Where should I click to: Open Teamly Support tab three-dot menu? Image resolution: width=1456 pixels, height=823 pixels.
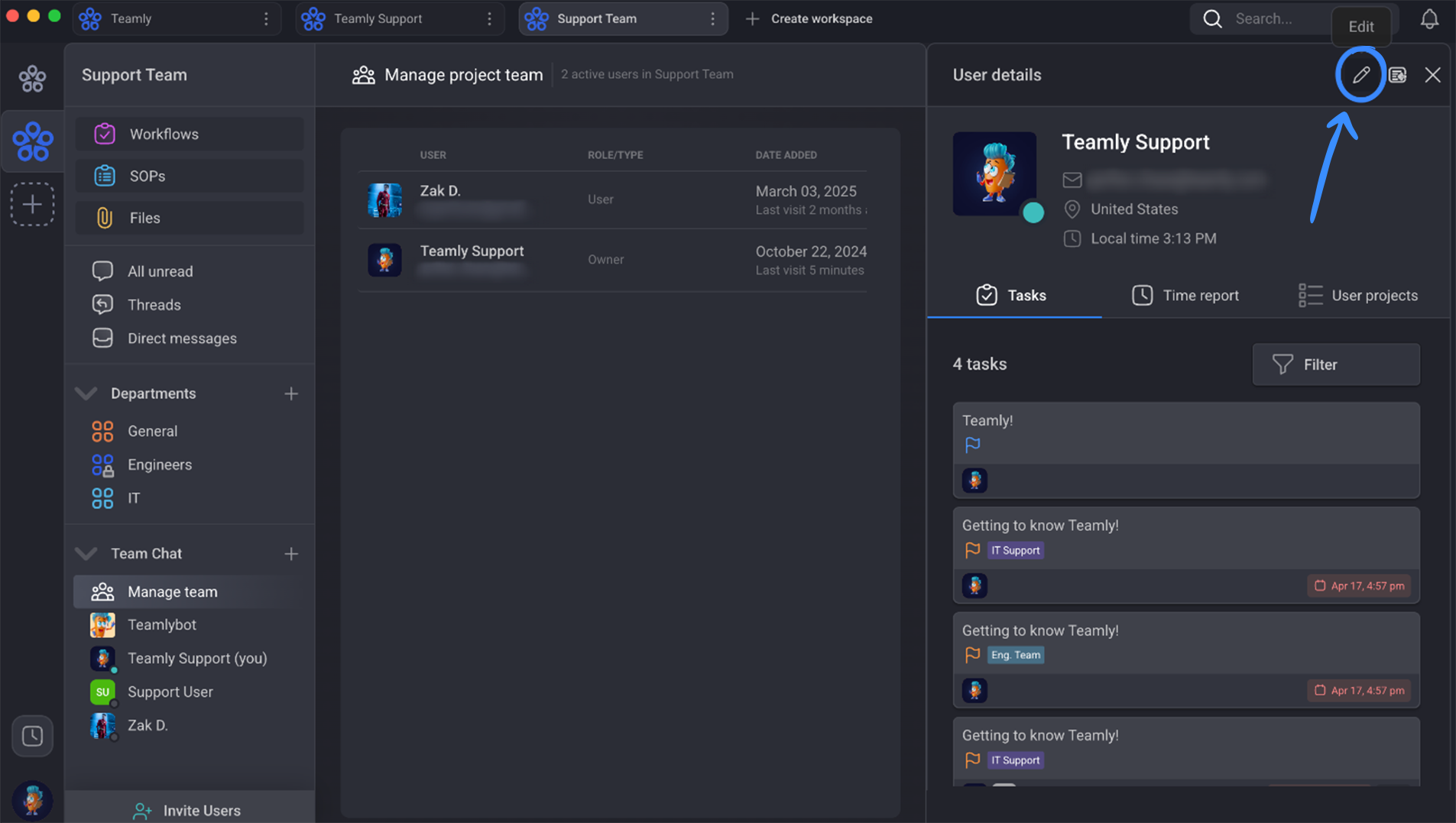[489, 19]
